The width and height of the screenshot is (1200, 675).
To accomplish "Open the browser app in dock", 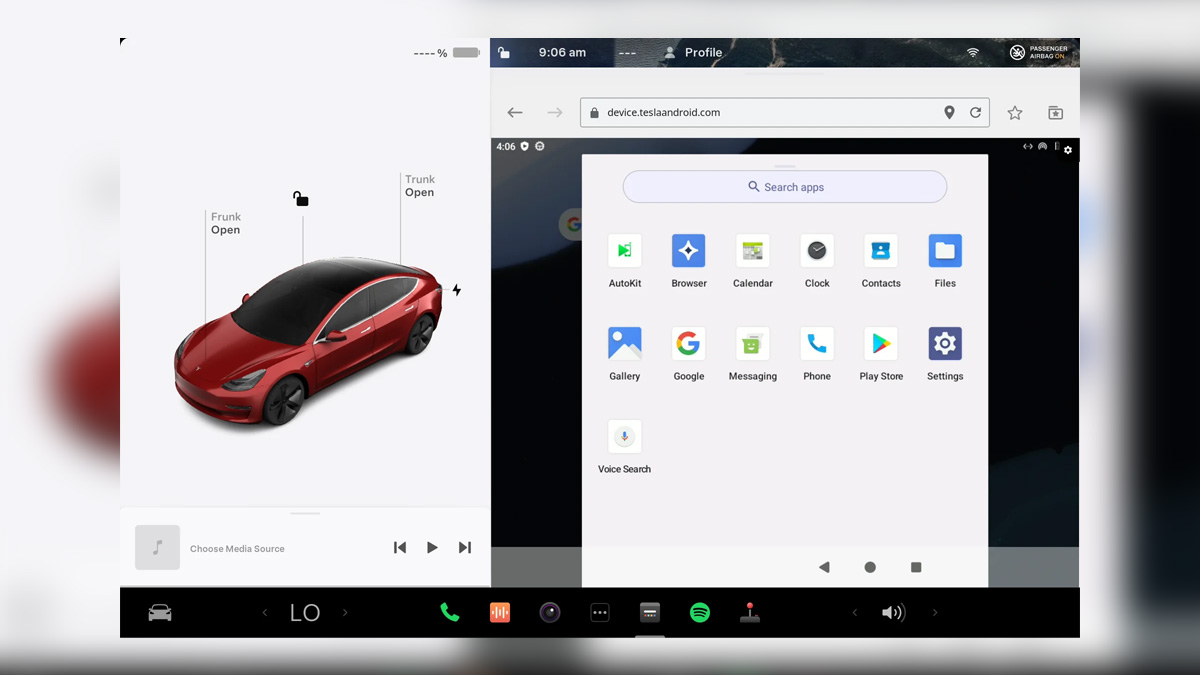I will [x=650, y=613].
